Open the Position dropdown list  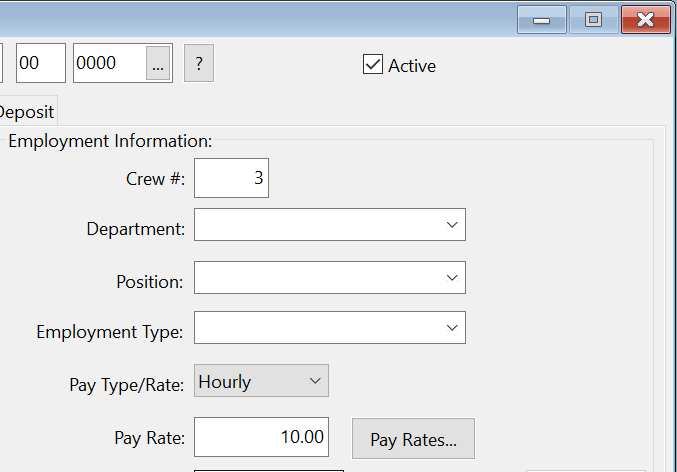pyautogui.click(x=330, y=278)
